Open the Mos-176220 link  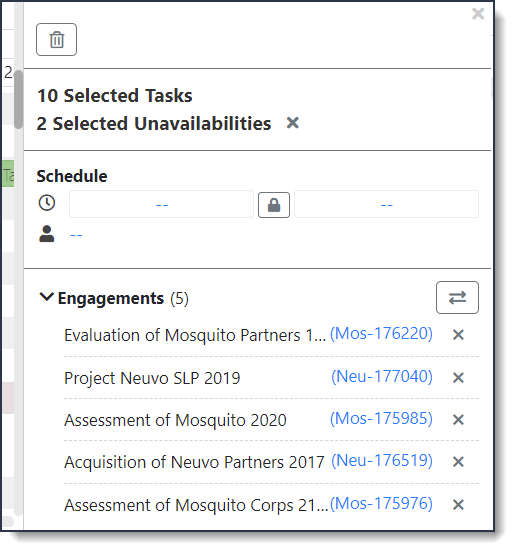381,334
